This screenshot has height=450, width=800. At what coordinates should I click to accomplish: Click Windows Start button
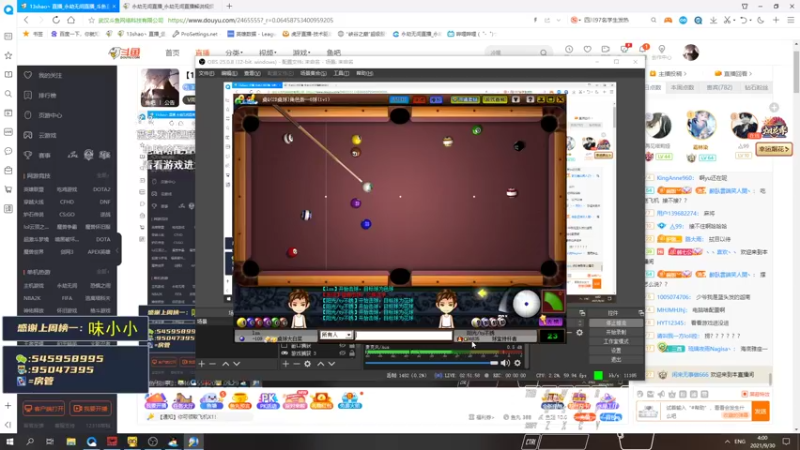tap(10, 442)
